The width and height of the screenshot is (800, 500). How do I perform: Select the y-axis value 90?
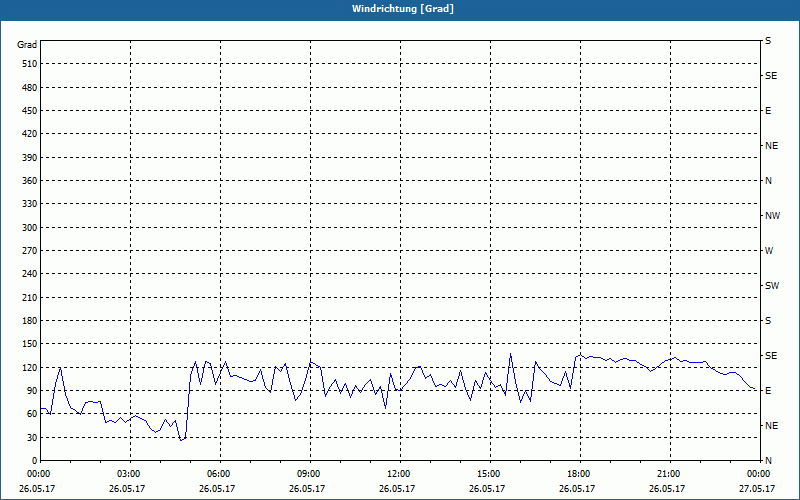pos(32,390)
